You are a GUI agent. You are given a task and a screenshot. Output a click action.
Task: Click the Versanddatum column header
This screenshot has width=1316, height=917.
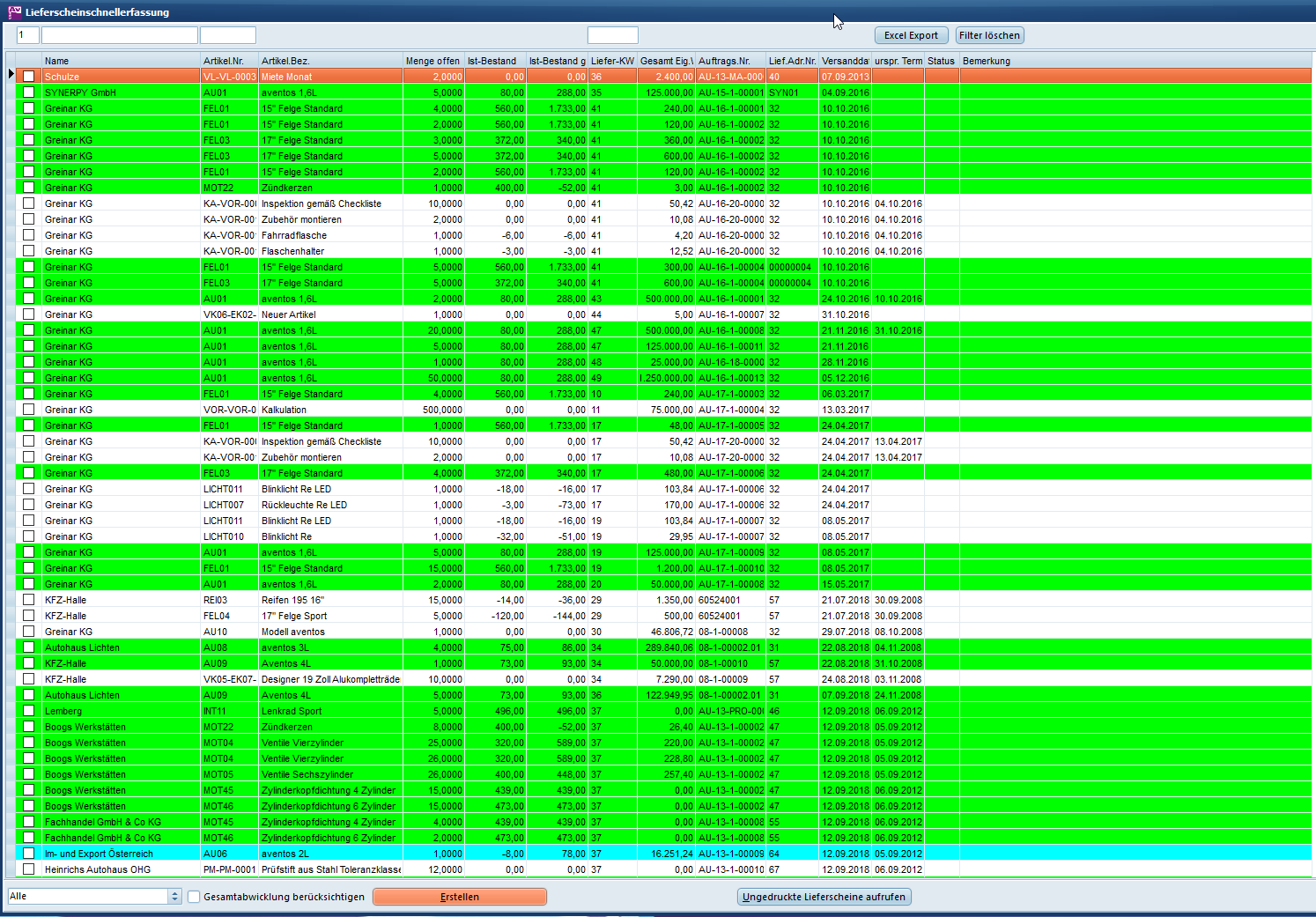coord(844,61)
